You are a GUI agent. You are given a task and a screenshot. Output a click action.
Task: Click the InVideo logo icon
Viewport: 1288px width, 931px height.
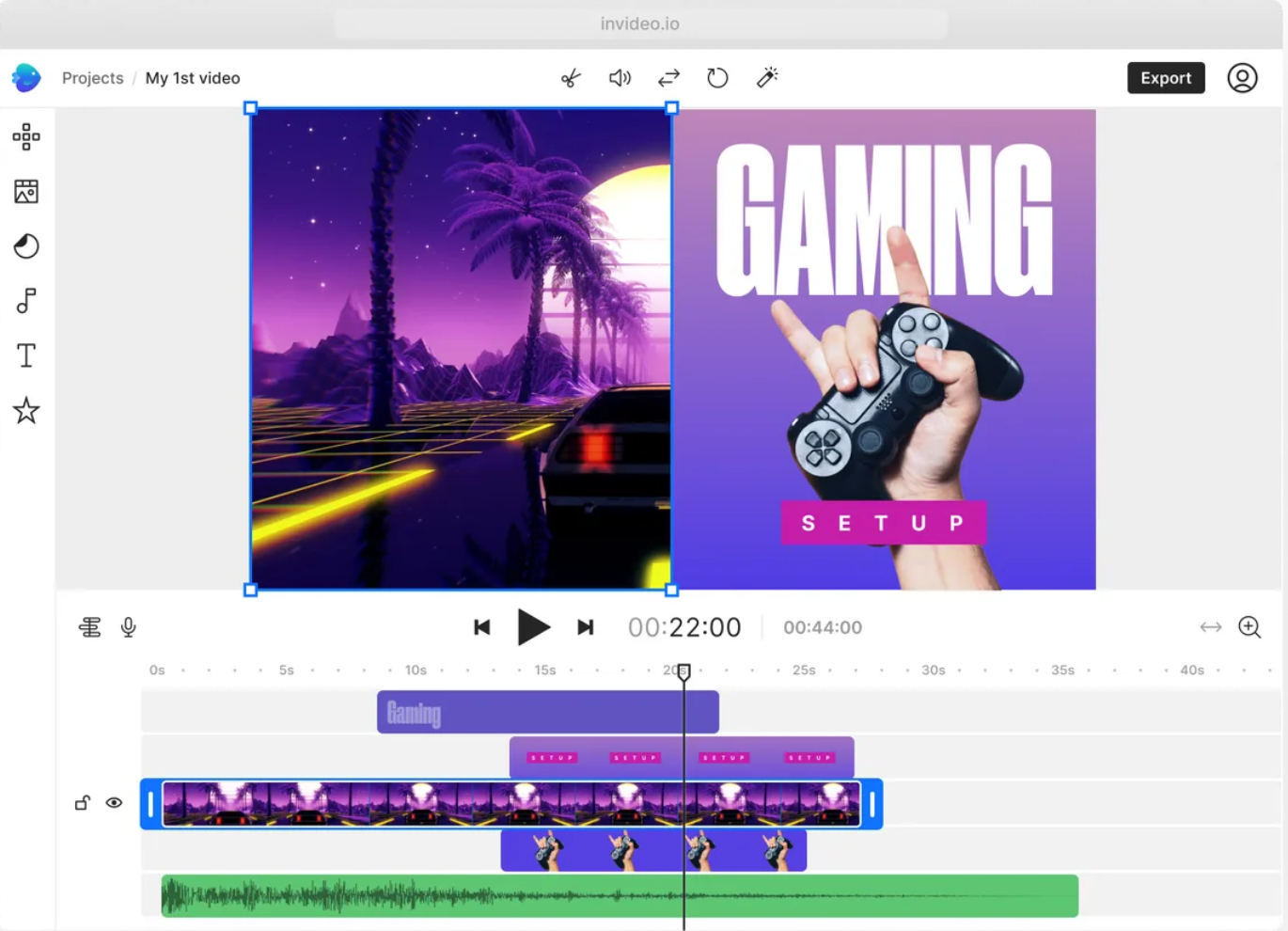click(x=26, y=78)
